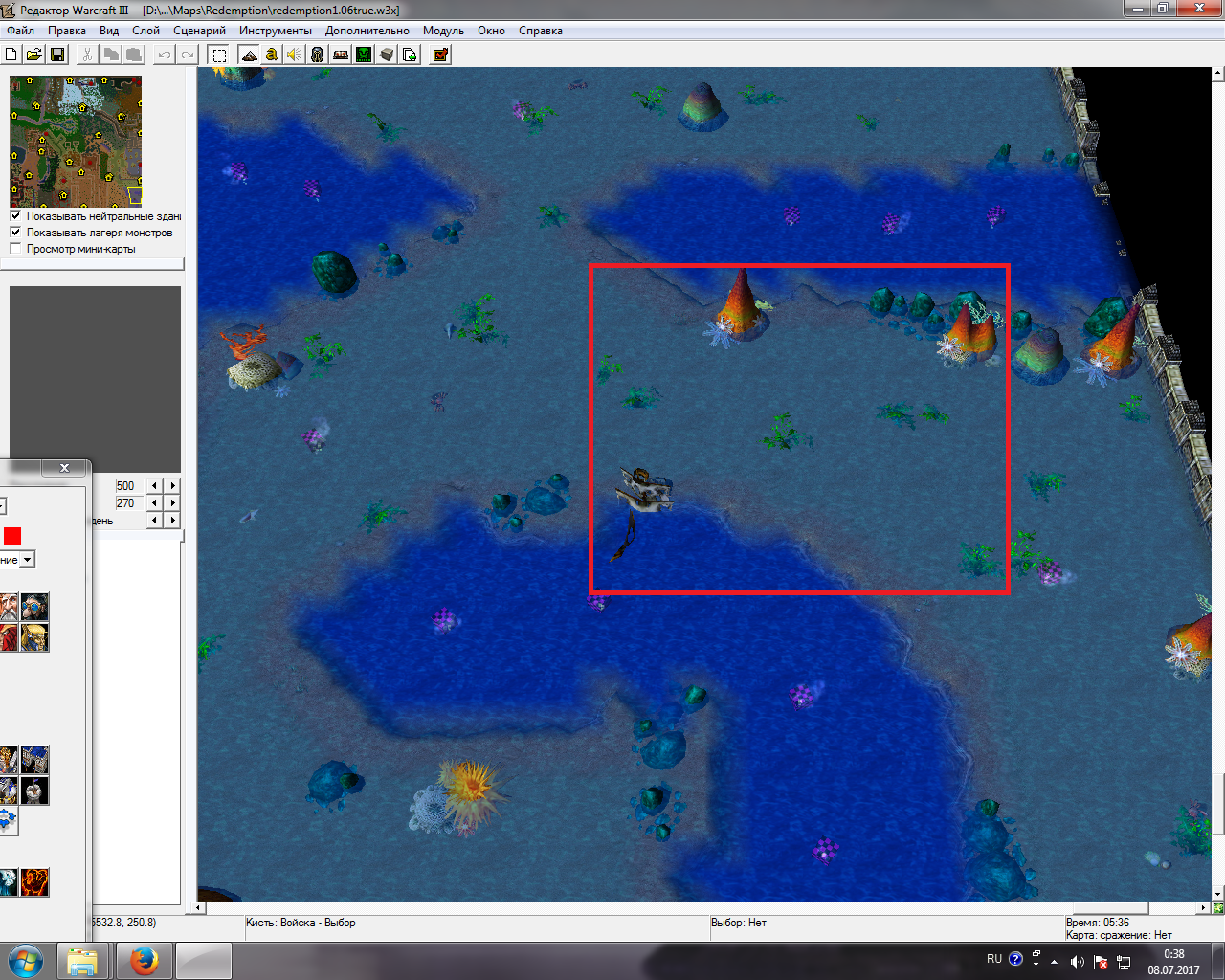Viewport: 1225px width, 980px height.
Task: Open Windows Explorer from the taskbar
Action: tap(82, 961)
